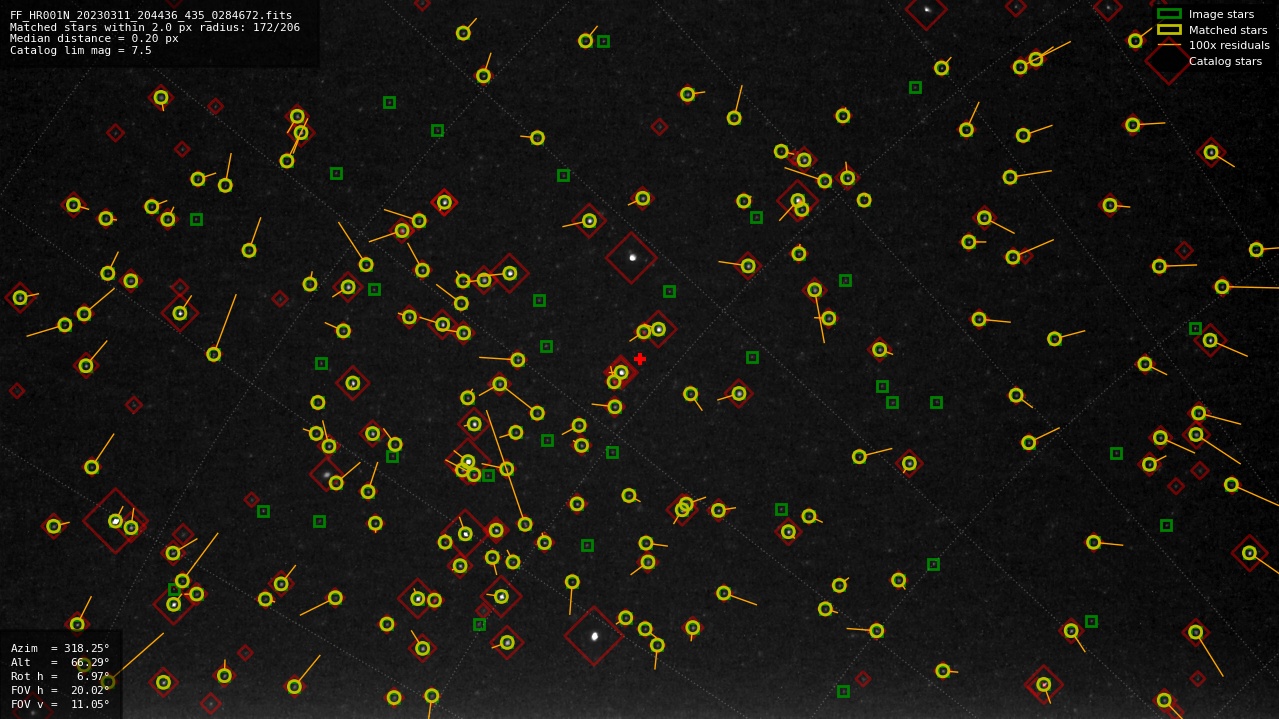The image size is (1279, 719).
Task: Select the 'Matched stars' legend label
Action: tap(1228, 30)
